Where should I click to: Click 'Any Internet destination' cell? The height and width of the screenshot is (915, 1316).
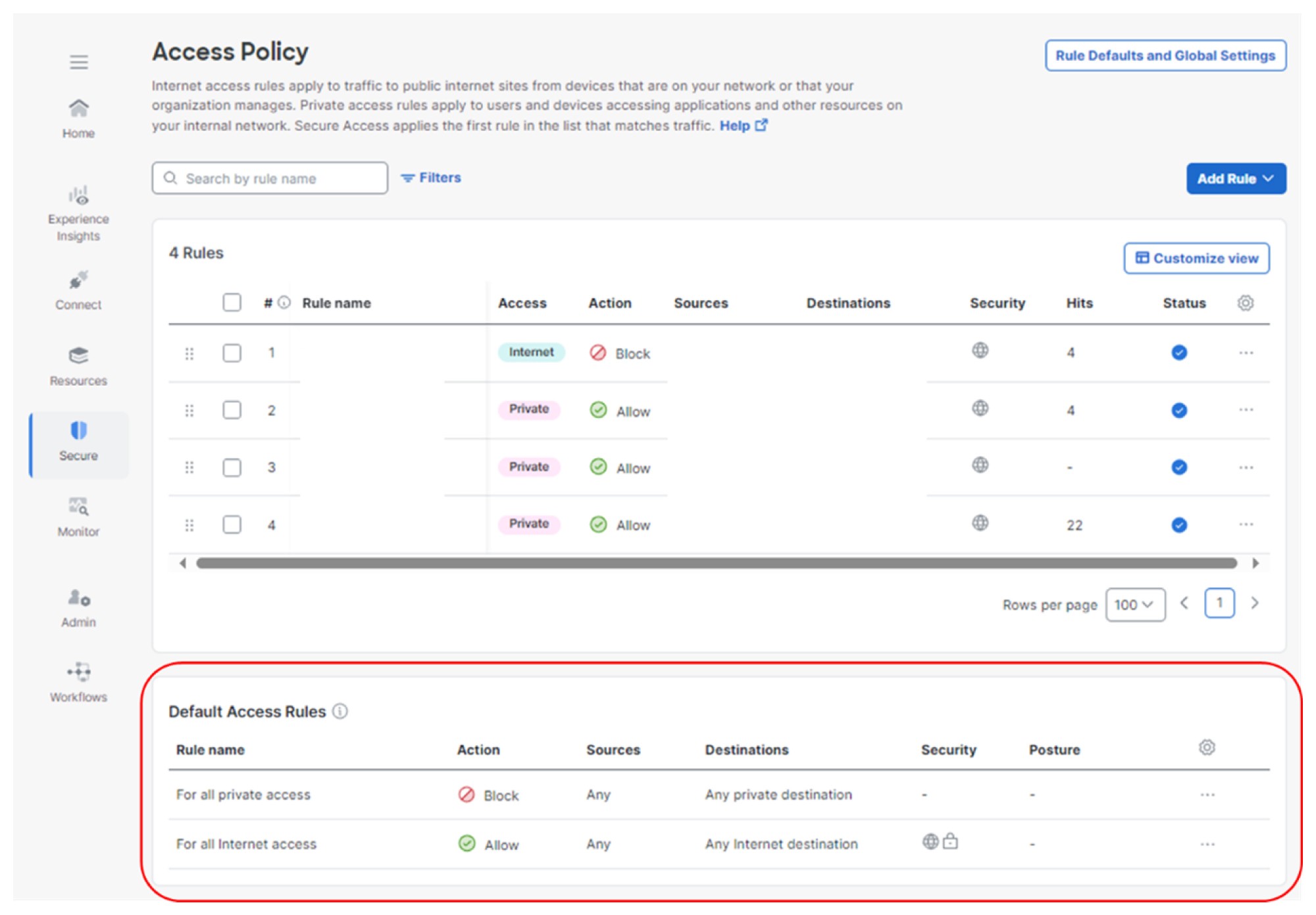(x=781, y=844)
